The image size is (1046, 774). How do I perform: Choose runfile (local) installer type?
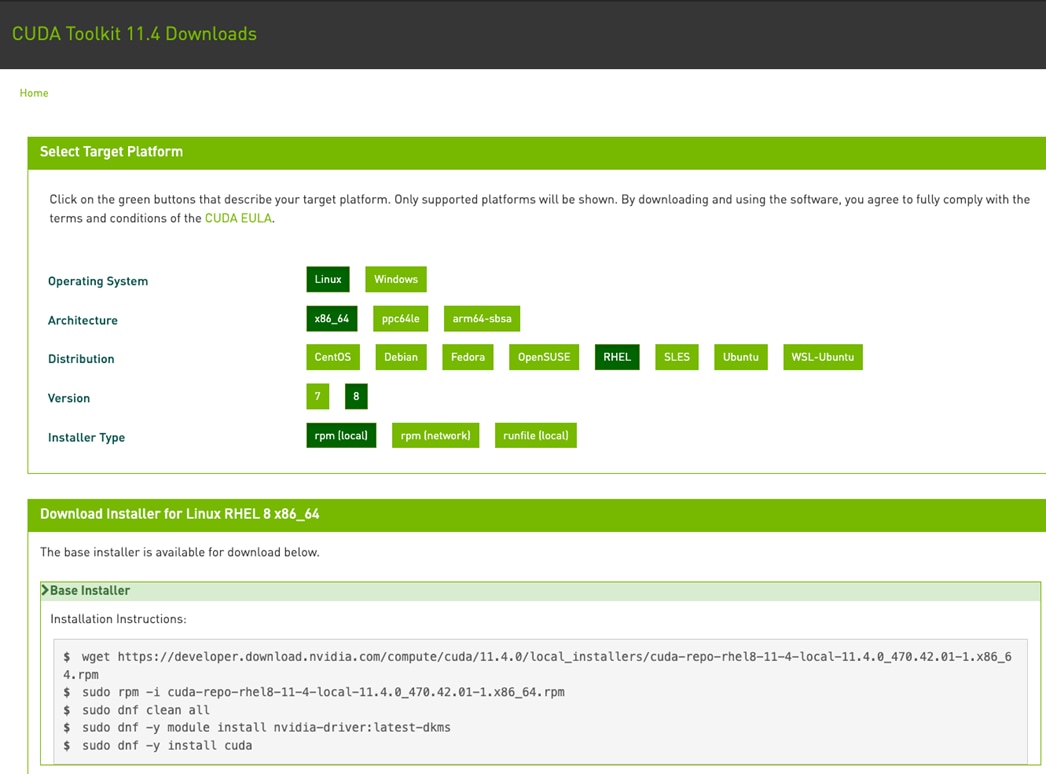coord(536,435)
